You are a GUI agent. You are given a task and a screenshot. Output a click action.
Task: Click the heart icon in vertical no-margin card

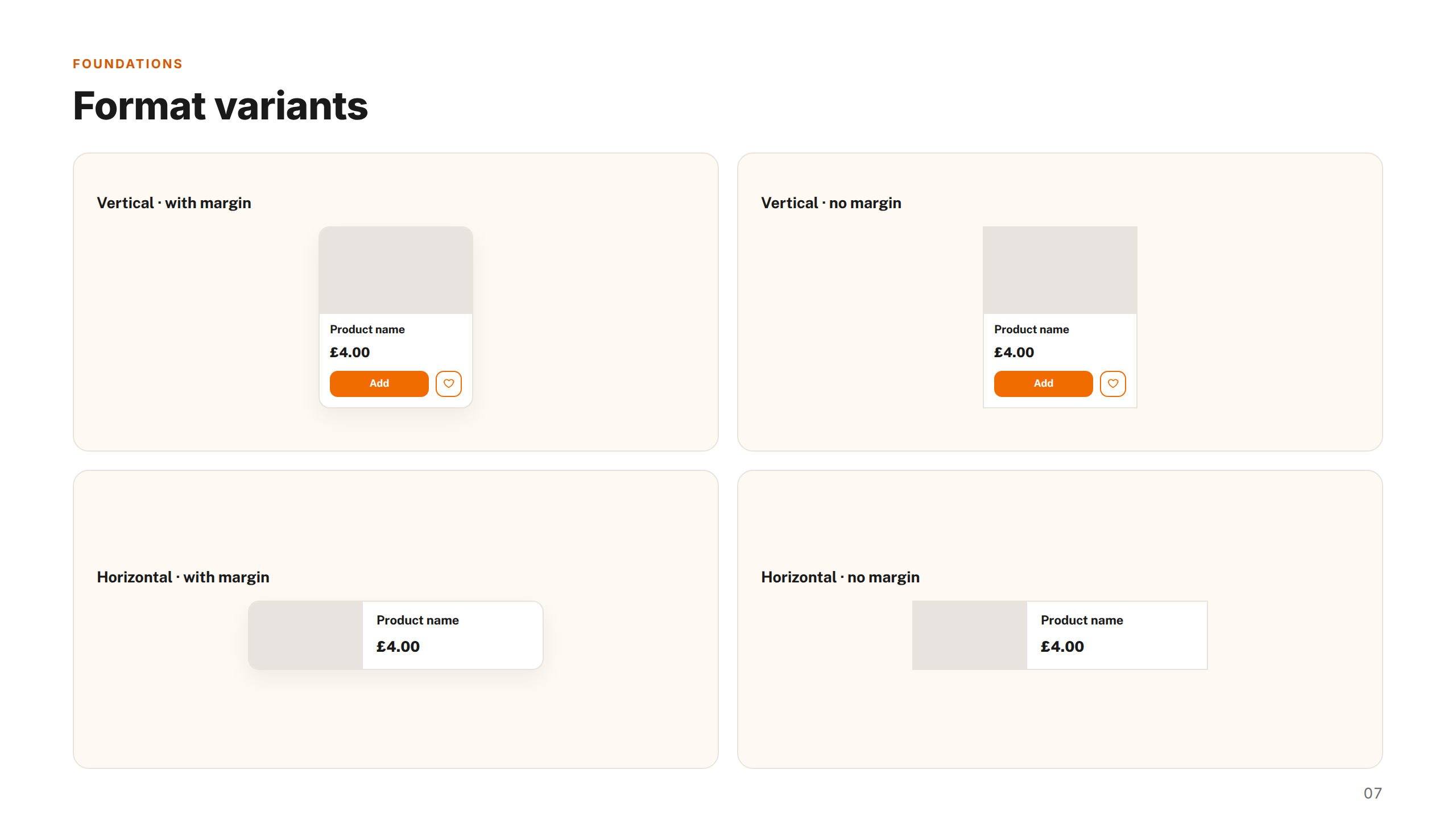click(1113, 384)
